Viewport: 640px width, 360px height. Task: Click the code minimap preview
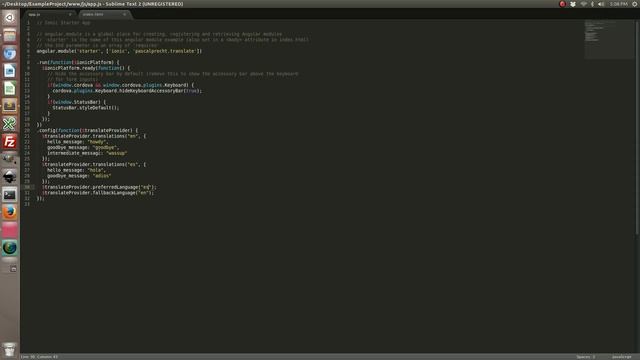coord(608,39)
